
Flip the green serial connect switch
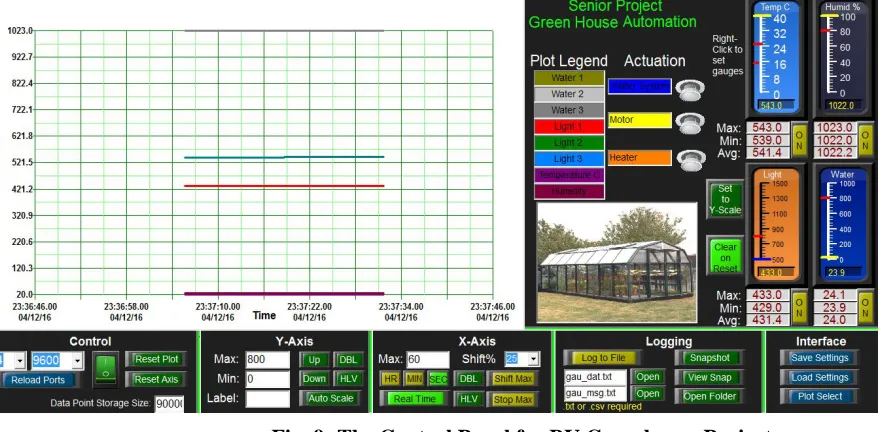coord(106,370)
